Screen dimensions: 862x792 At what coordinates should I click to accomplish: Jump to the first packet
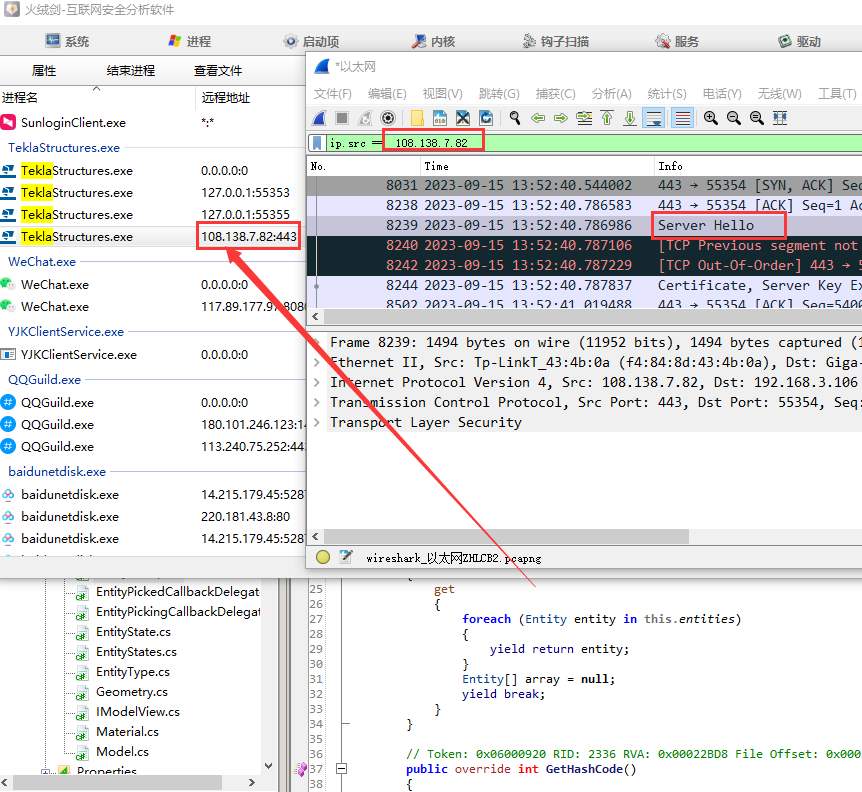[607, 118]
